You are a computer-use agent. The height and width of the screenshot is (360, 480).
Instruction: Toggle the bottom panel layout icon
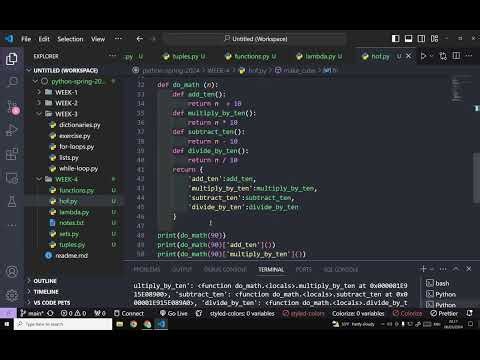click(408, 39)
